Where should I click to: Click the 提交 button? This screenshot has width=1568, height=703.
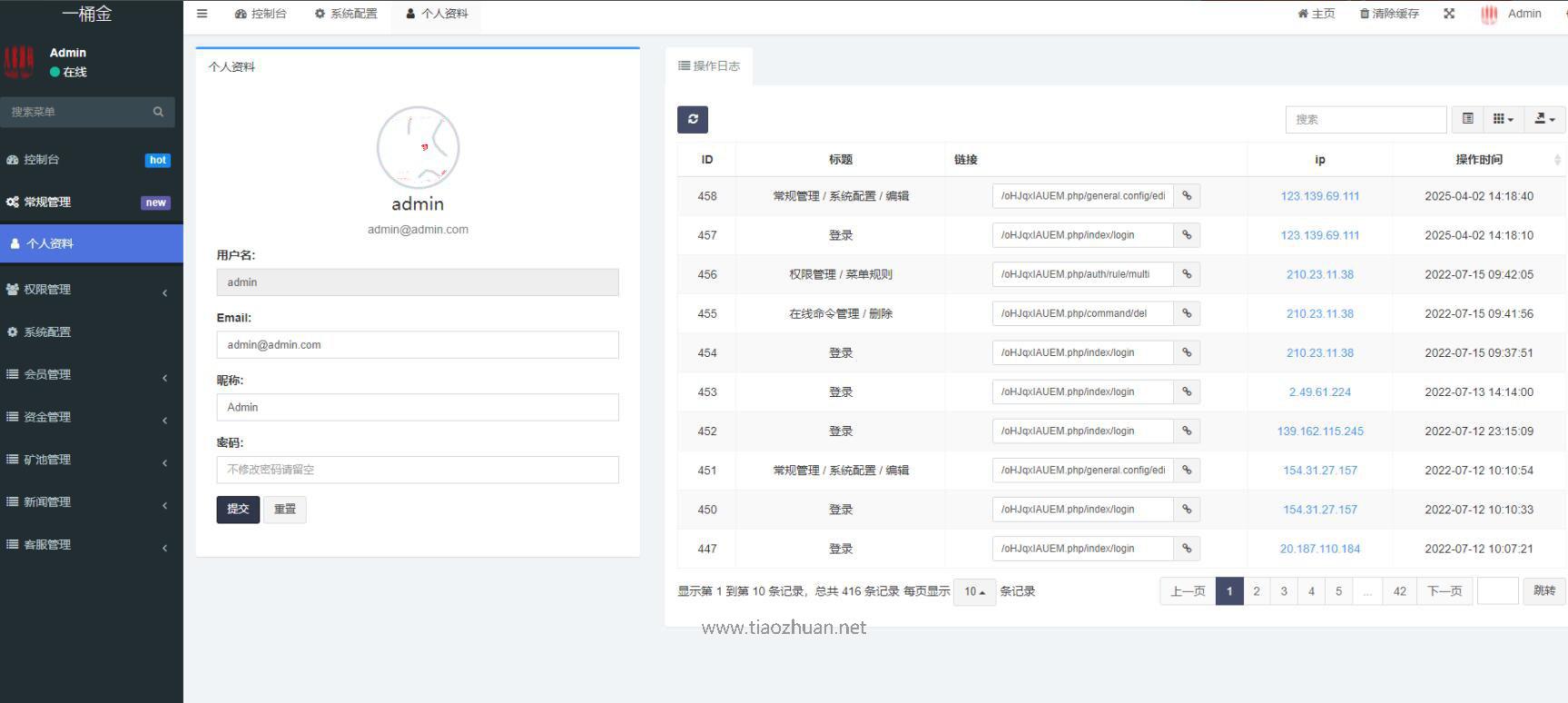click(x=238, y=510)
